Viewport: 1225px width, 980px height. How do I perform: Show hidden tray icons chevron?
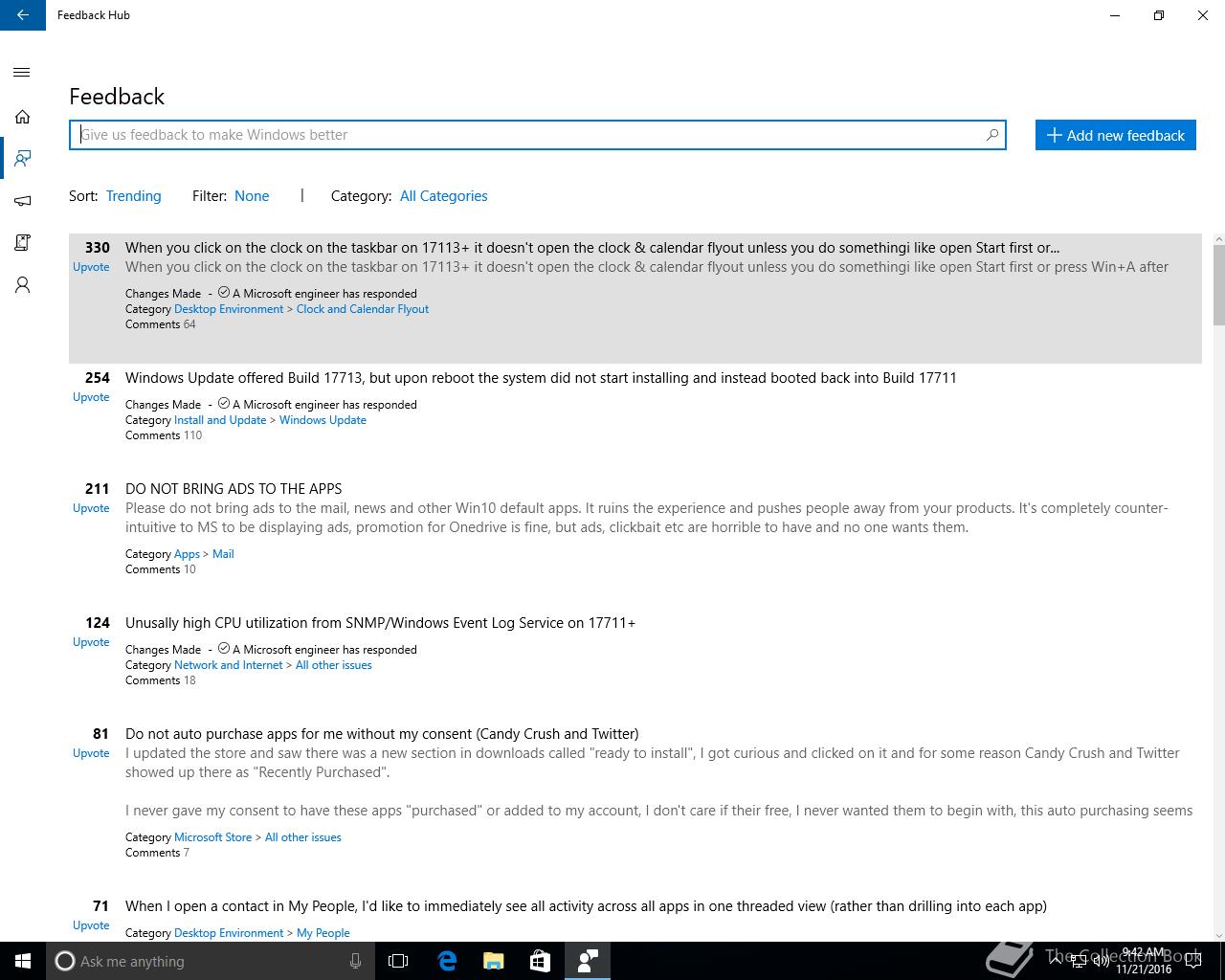(1055, 961)
